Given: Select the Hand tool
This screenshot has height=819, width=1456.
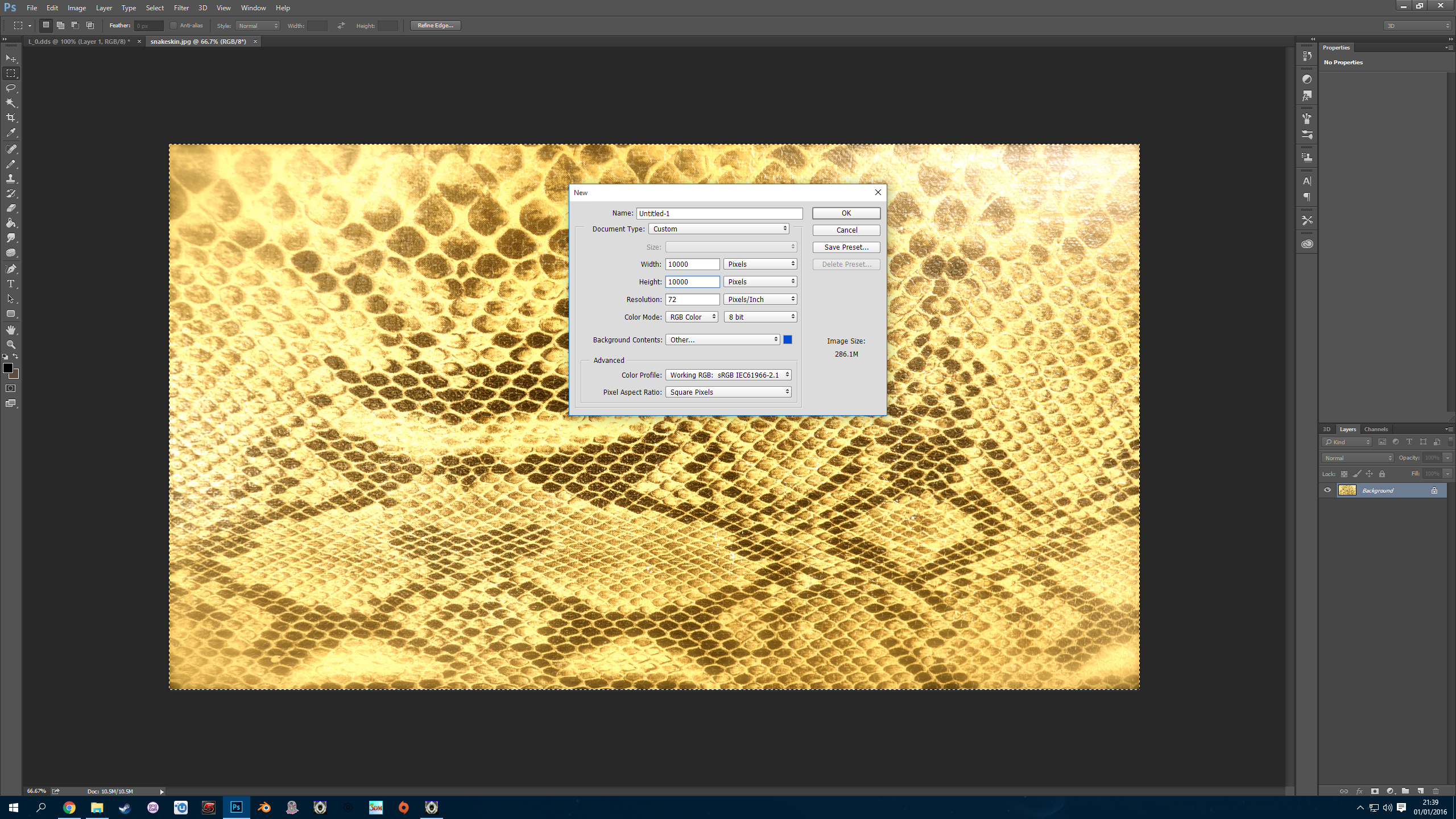Looking at the screenshot, I should pyautogui.click(x=11, y=330).
